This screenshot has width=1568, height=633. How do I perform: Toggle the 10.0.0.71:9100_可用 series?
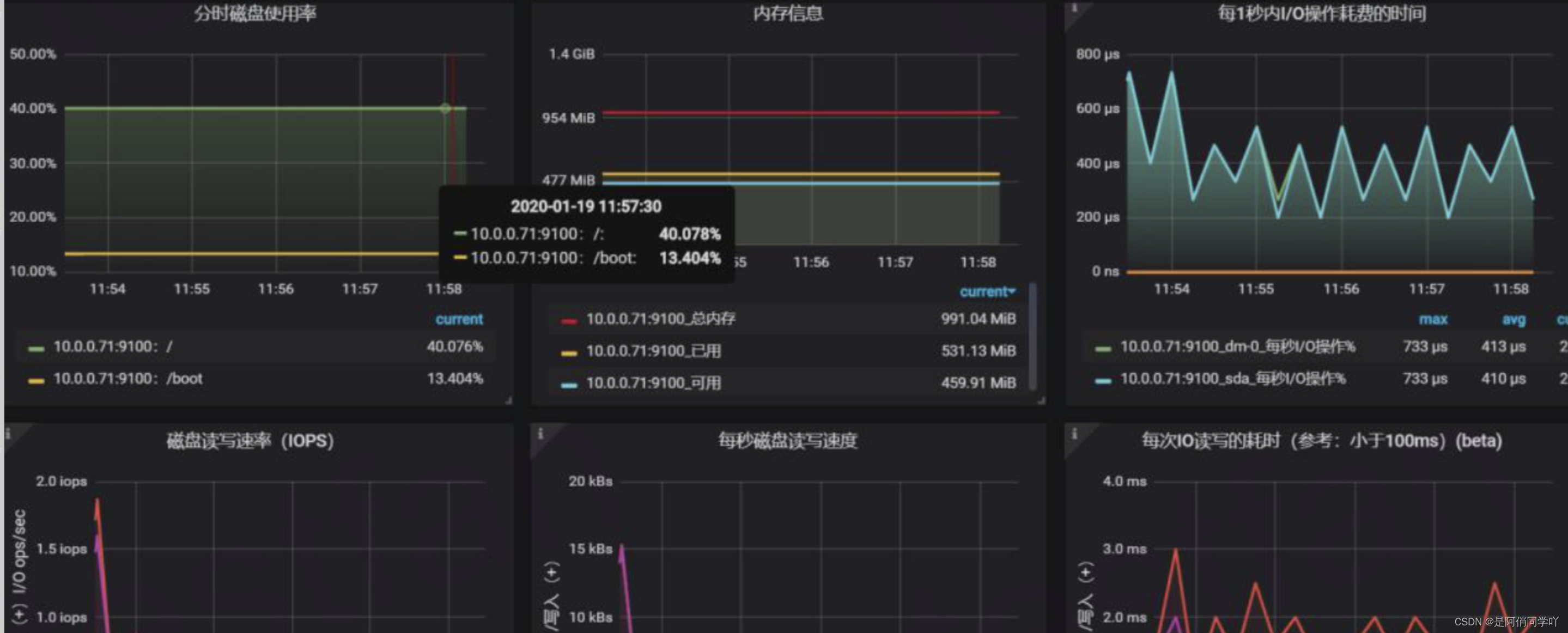pos(654,383)
